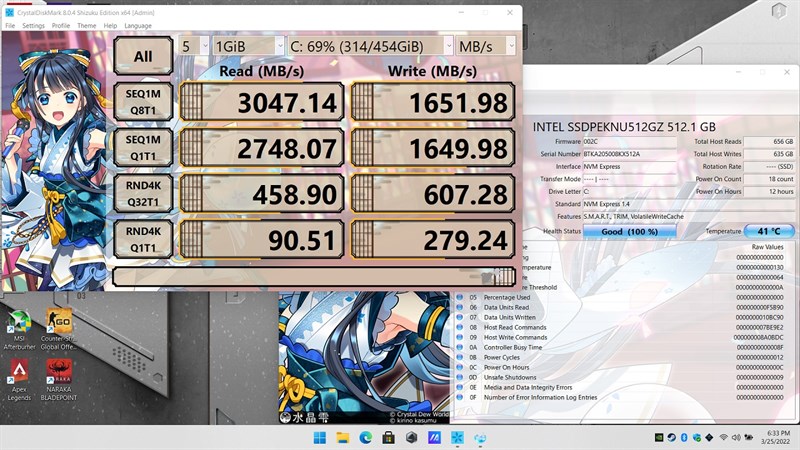Click the Total Host Reads 656 GB value

(769, 141)
